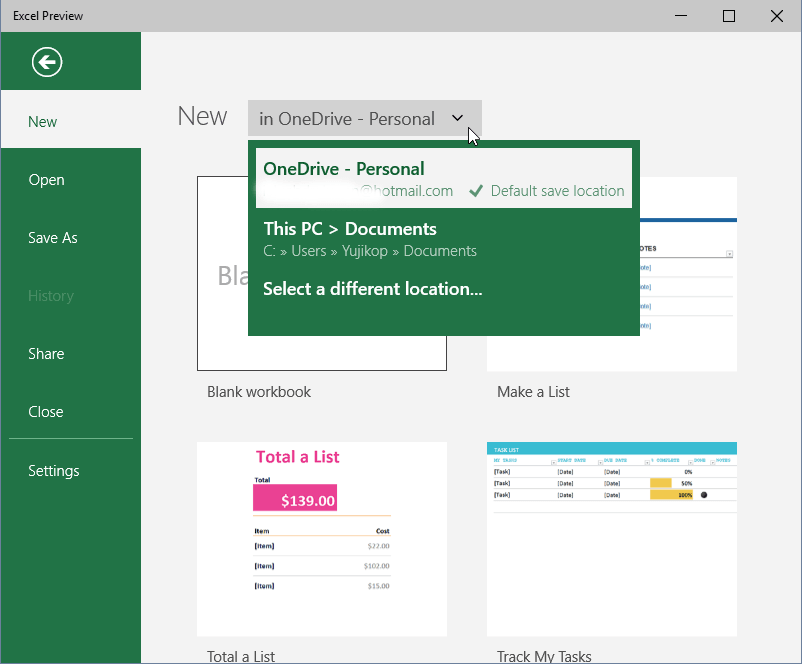Click the Blank workbook label
This screenshot has width=802, height=664.
[259, 392]
